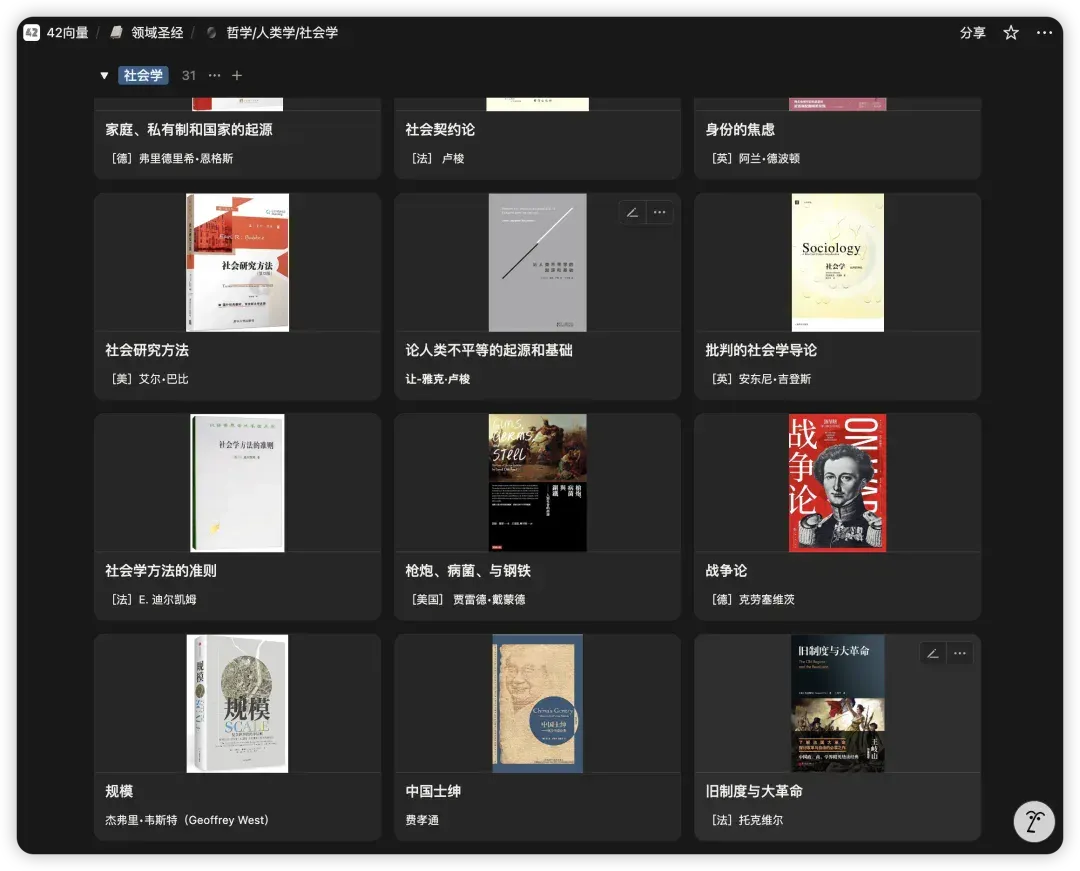The height and width of the screenshot is (871, 1080).
Task: Click the 42 workspace logo icon
Action: click(x=32, y=32)
